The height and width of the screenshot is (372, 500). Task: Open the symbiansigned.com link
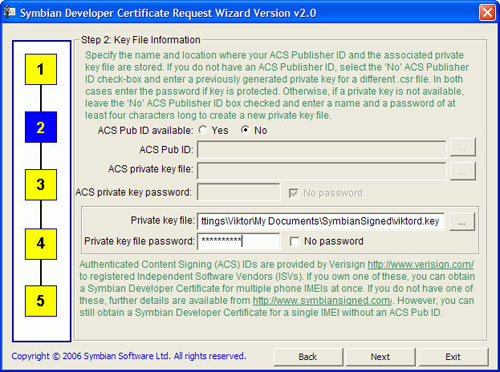pos(322,300)
